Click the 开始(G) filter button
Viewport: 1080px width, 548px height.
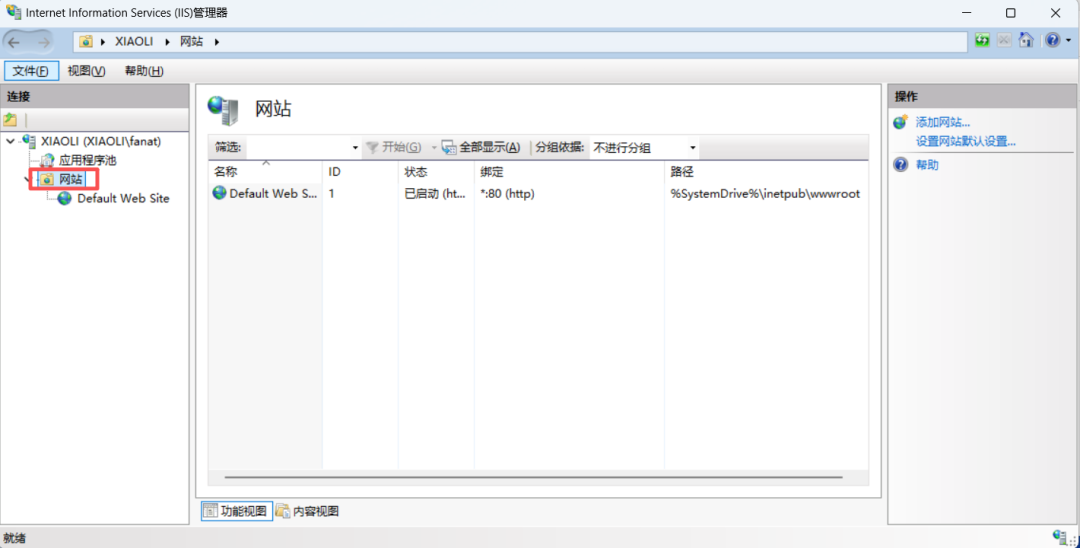394,147
